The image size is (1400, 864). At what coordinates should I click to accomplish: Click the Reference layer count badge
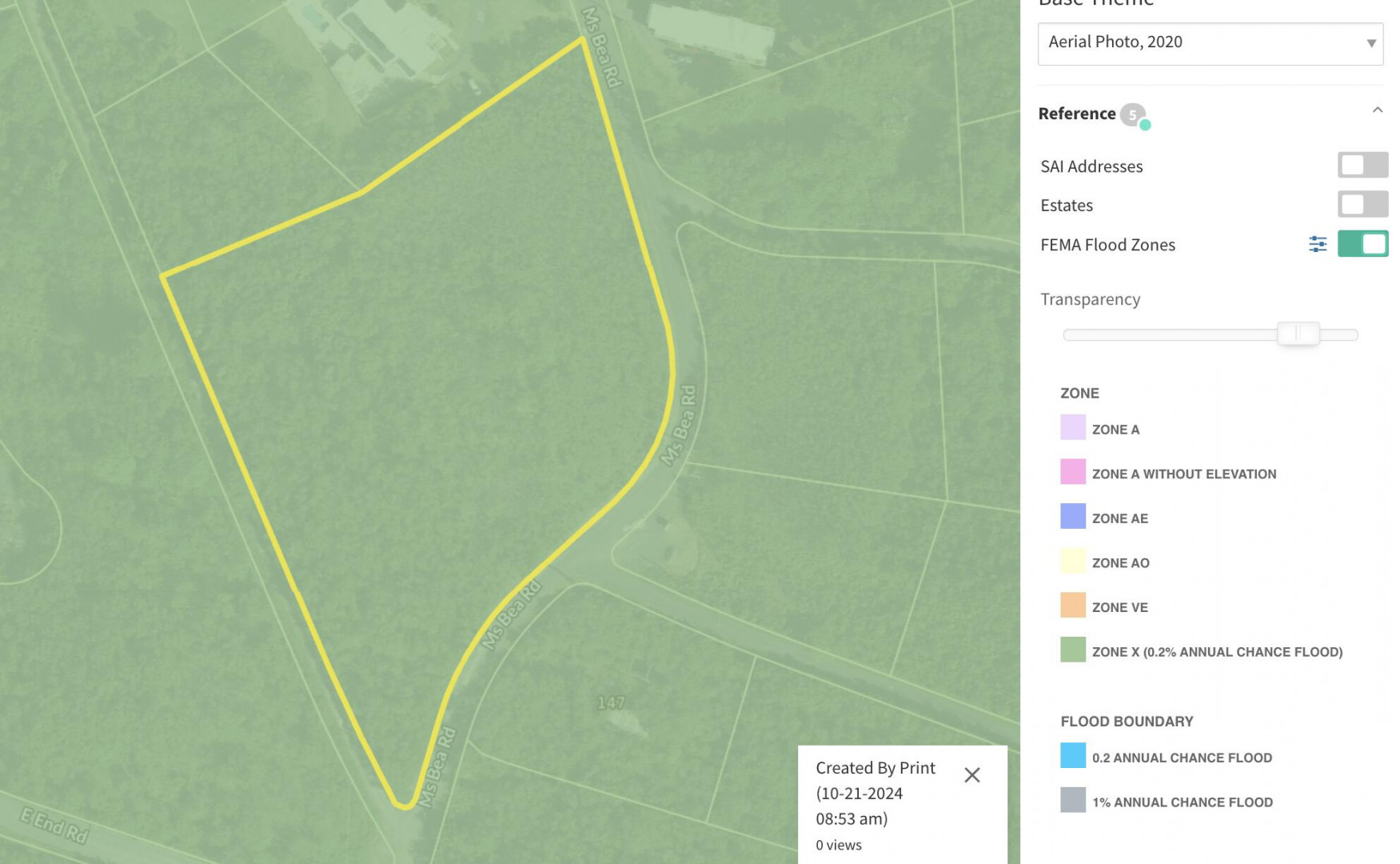coord(1132,115)
